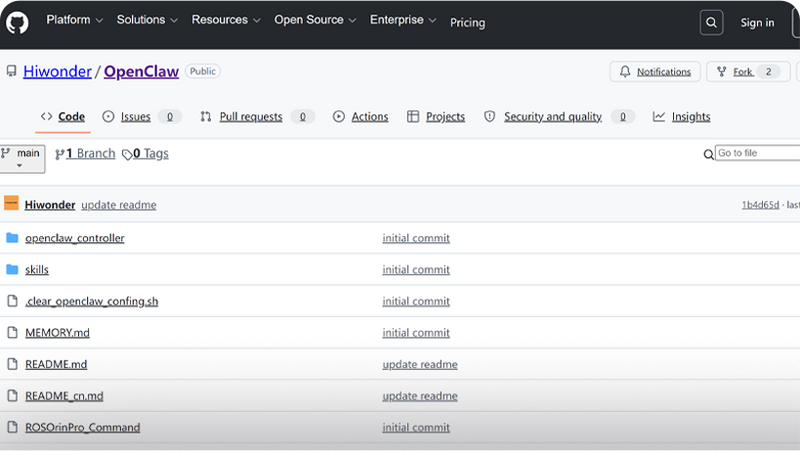Click the Projects table icon
Image resolution: width=800 pixels, height=451 pixels.
[413, 116]
